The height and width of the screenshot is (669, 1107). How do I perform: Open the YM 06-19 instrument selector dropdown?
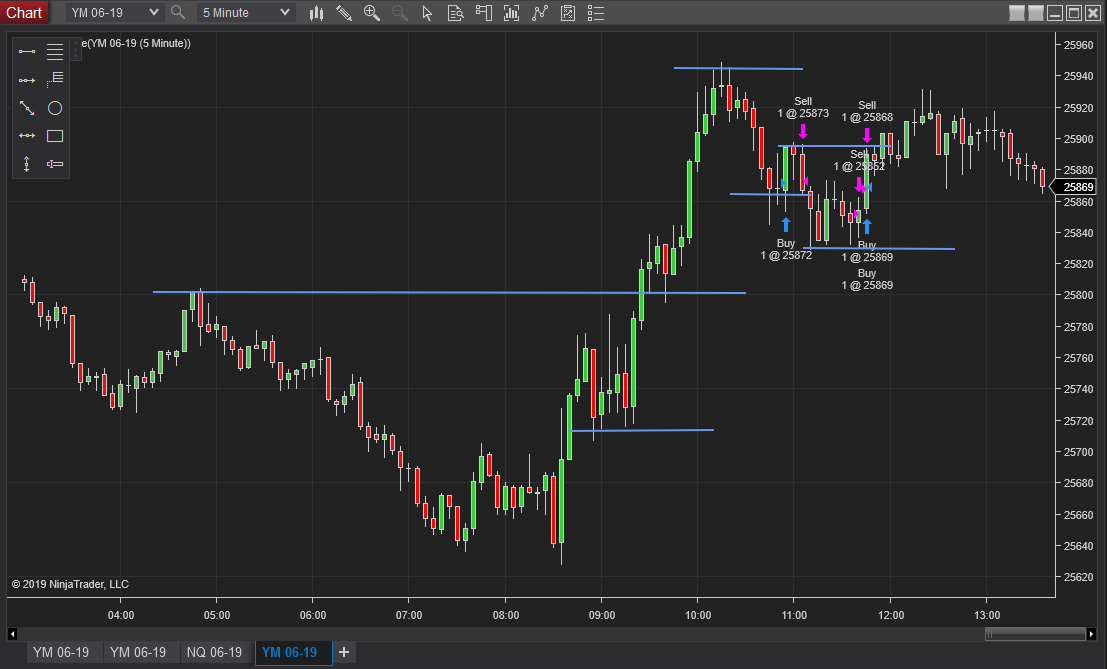tap(114, 13)
